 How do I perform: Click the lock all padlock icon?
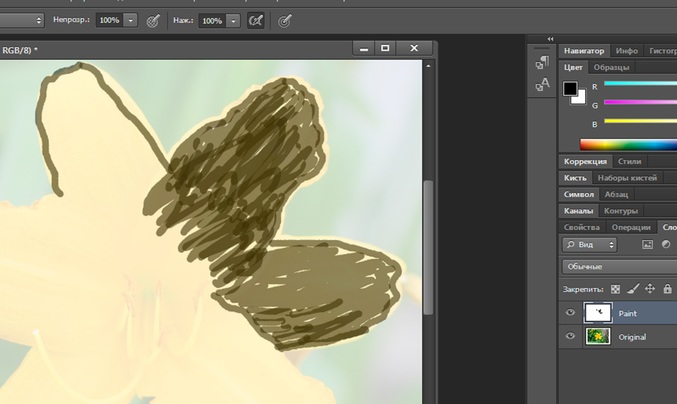[x=667, y=289]
